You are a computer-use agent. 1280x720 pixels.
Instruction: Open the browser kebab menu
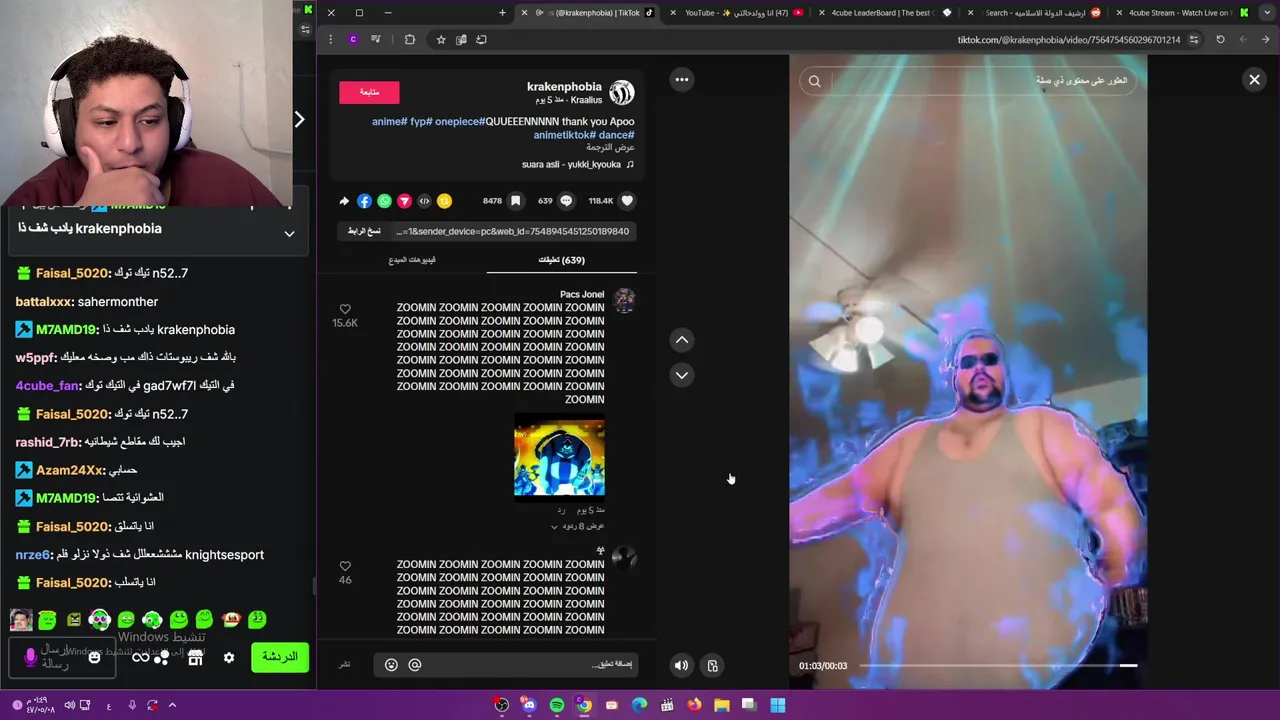[x=331, y=40]
